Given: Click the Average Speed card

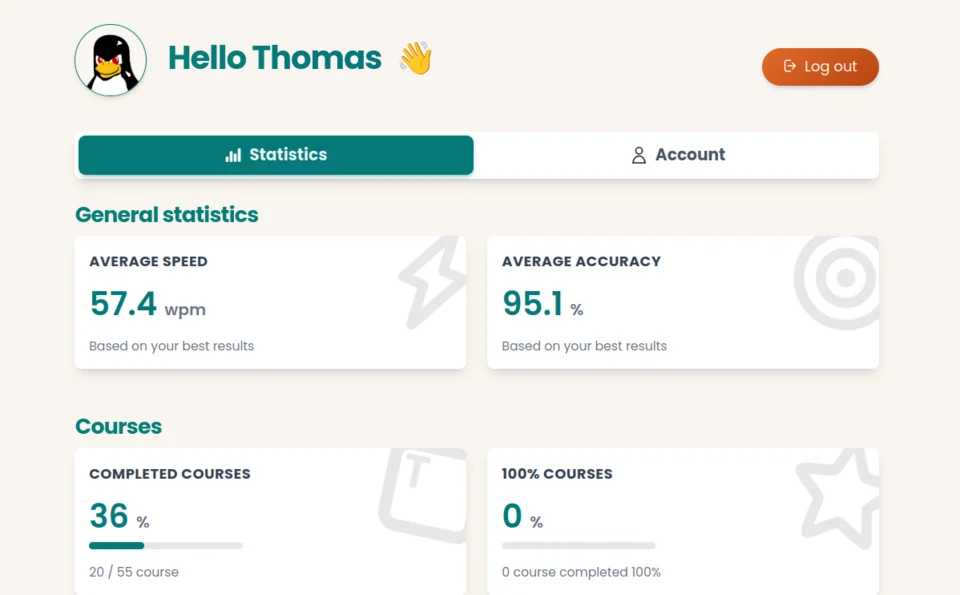Looking at the screenshot, I should (x=270, y=303).
